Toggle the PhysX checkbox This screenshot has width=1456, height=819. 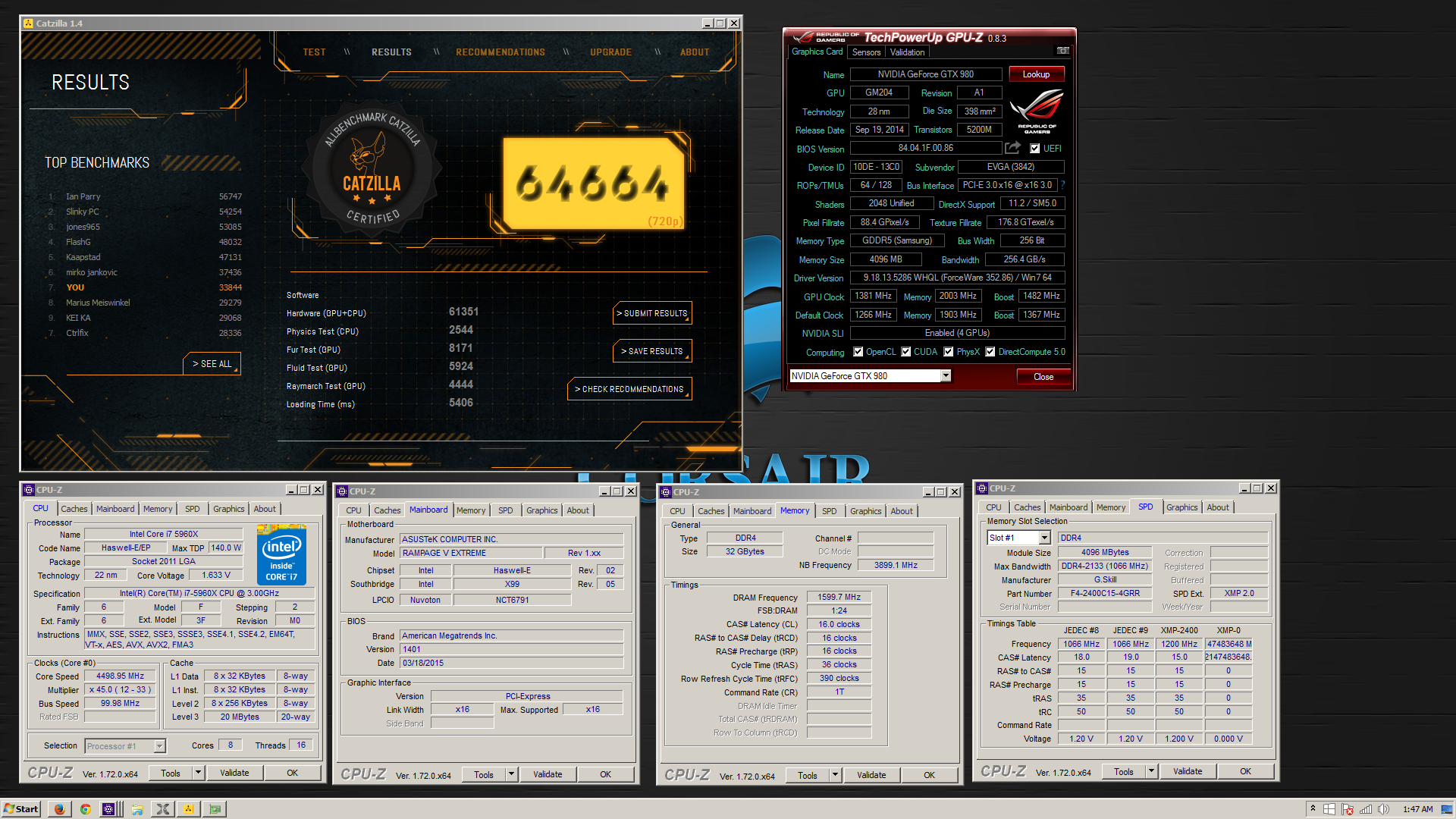pos(948,352)
